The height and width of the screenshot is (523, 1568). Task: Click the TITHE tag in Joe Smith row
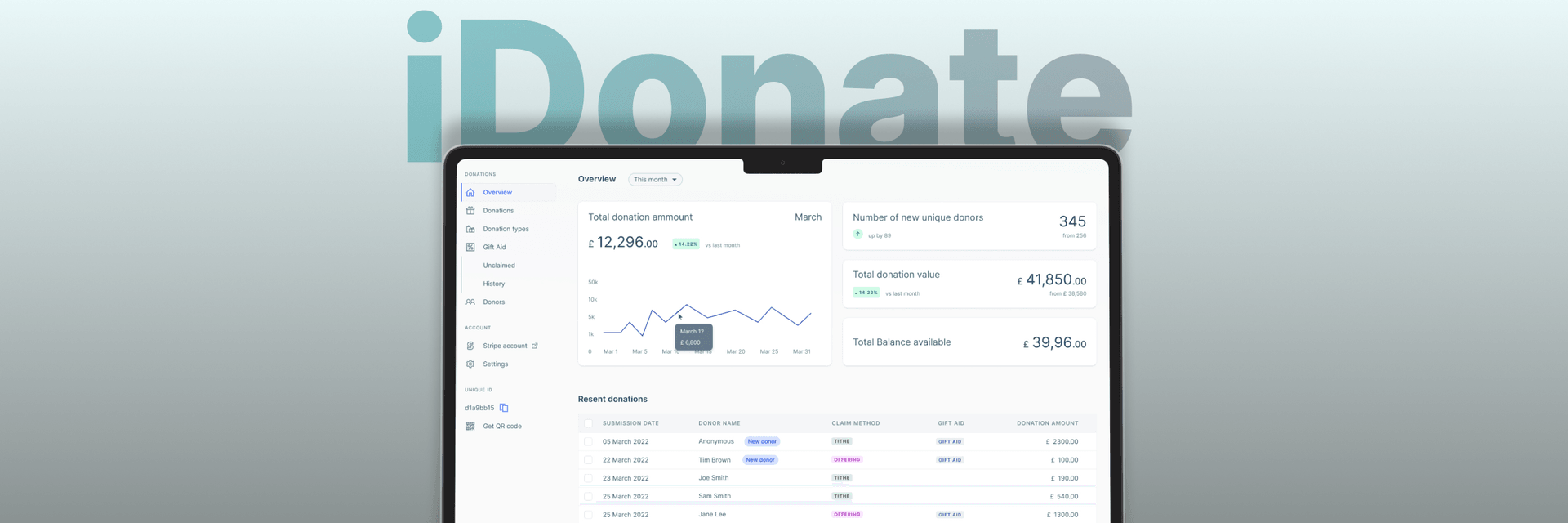(x=842, y=478)
